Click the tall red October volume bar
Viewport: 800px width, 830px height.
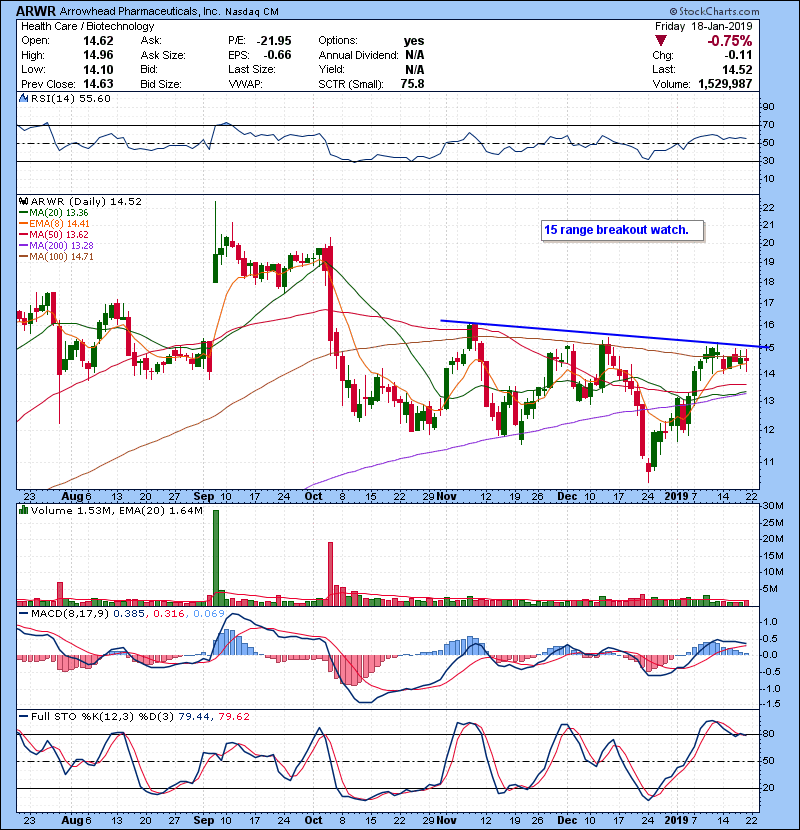click(331, 574)
